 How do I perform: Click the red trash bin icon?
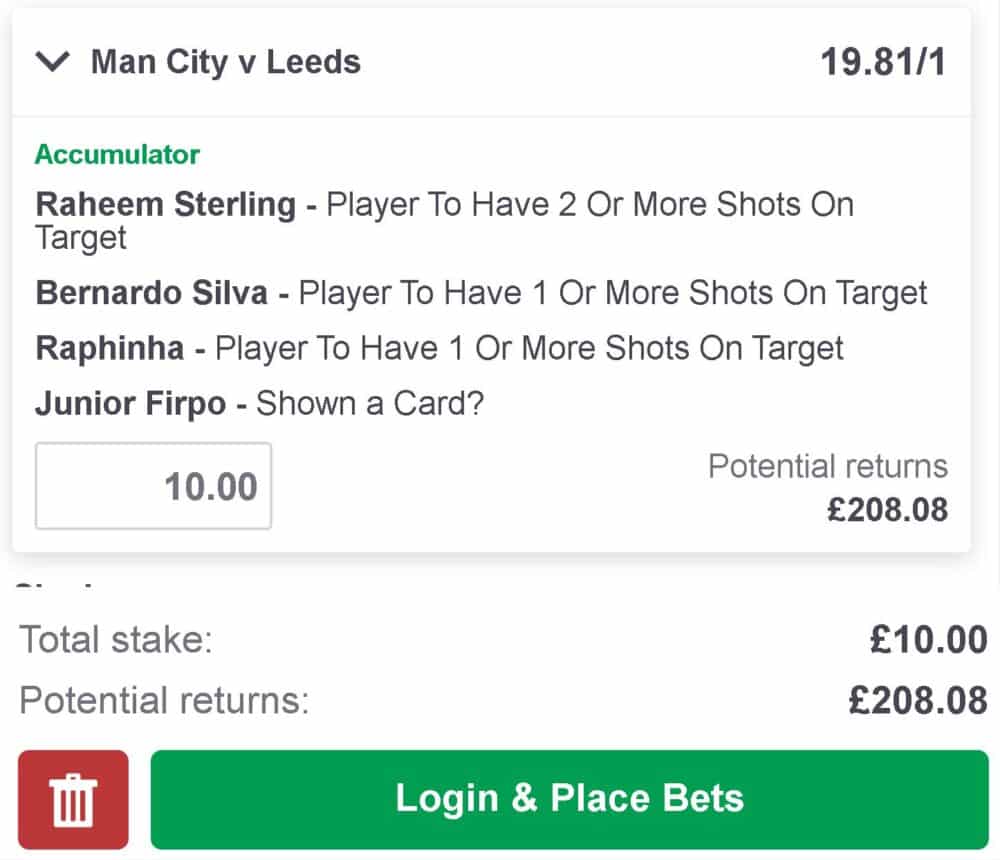coord(73,799)
